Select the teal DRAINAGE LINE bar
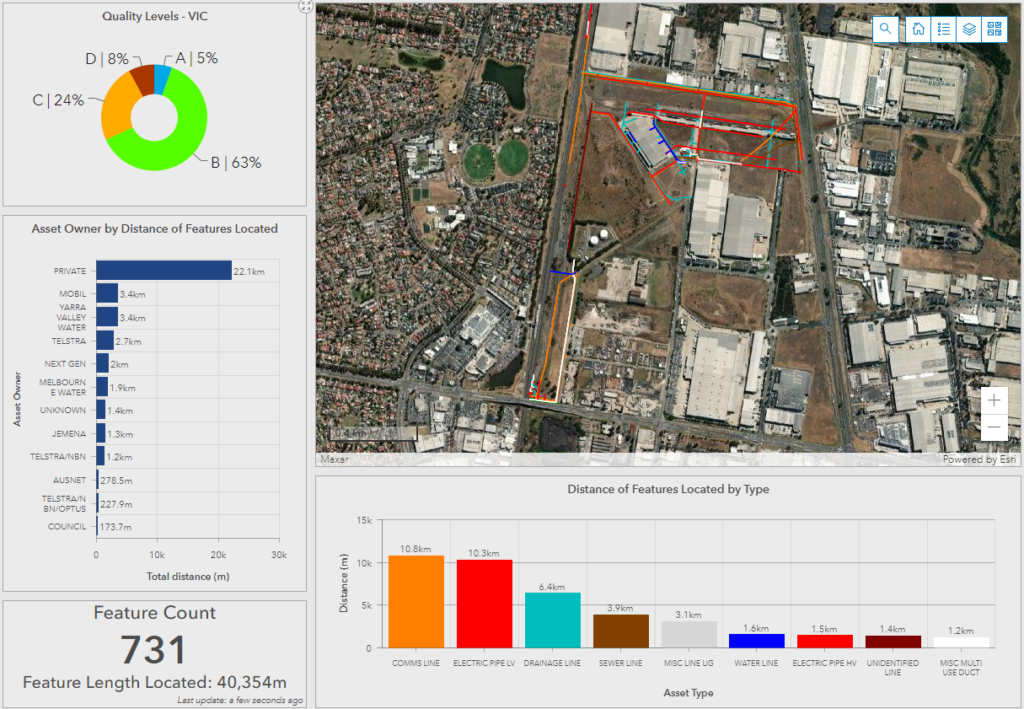Screen dimensions: 1024x709 pyautogui.click(x=552, y=620)
